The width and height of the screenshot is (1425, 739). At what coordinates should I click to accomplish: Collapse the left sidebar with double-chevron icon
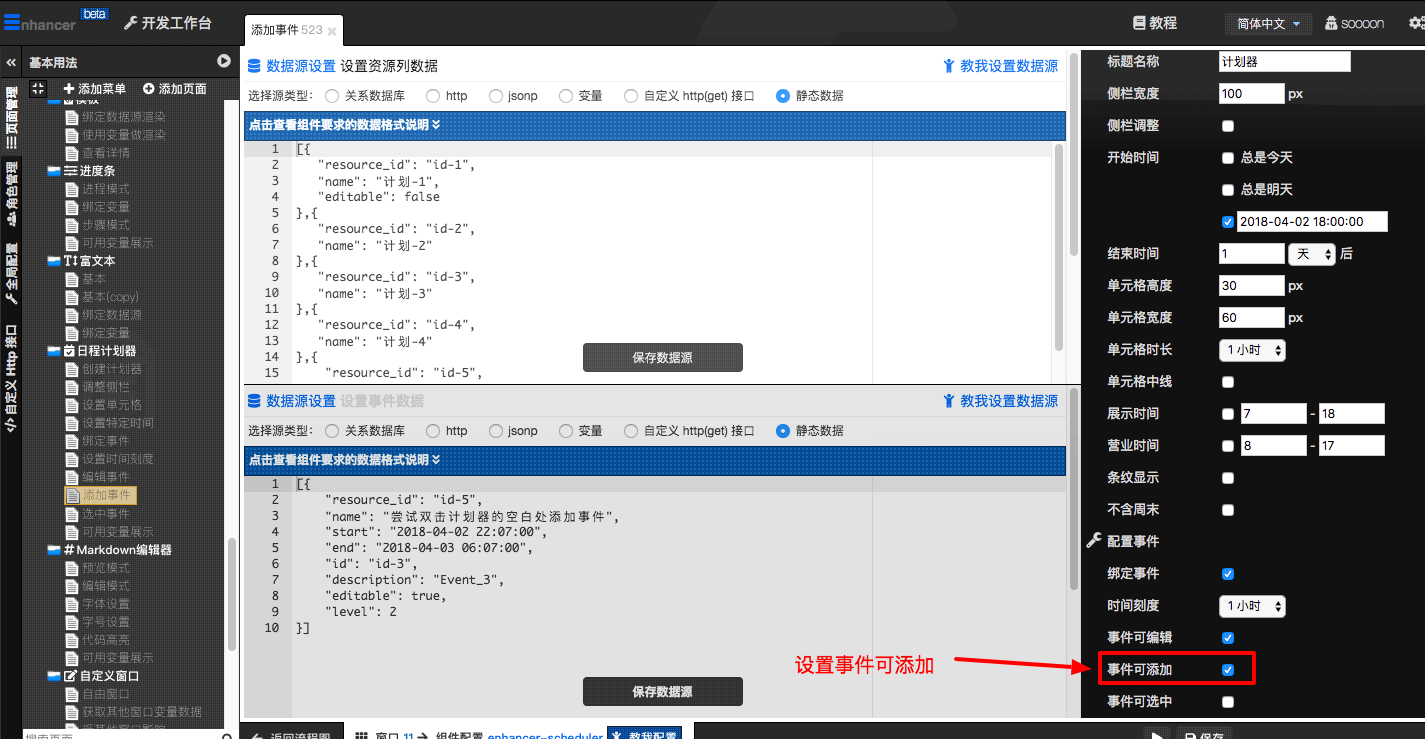(x=11, y=62)
